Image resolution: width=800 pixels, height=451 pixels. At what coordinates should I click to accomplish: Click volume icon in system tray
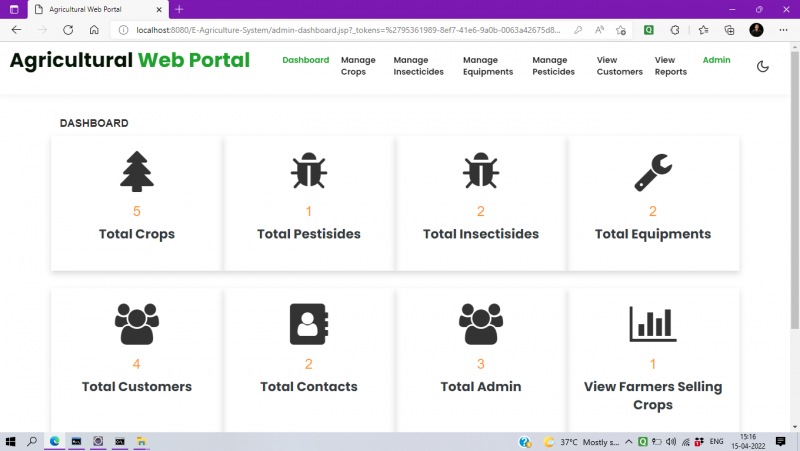pos(671,442)
